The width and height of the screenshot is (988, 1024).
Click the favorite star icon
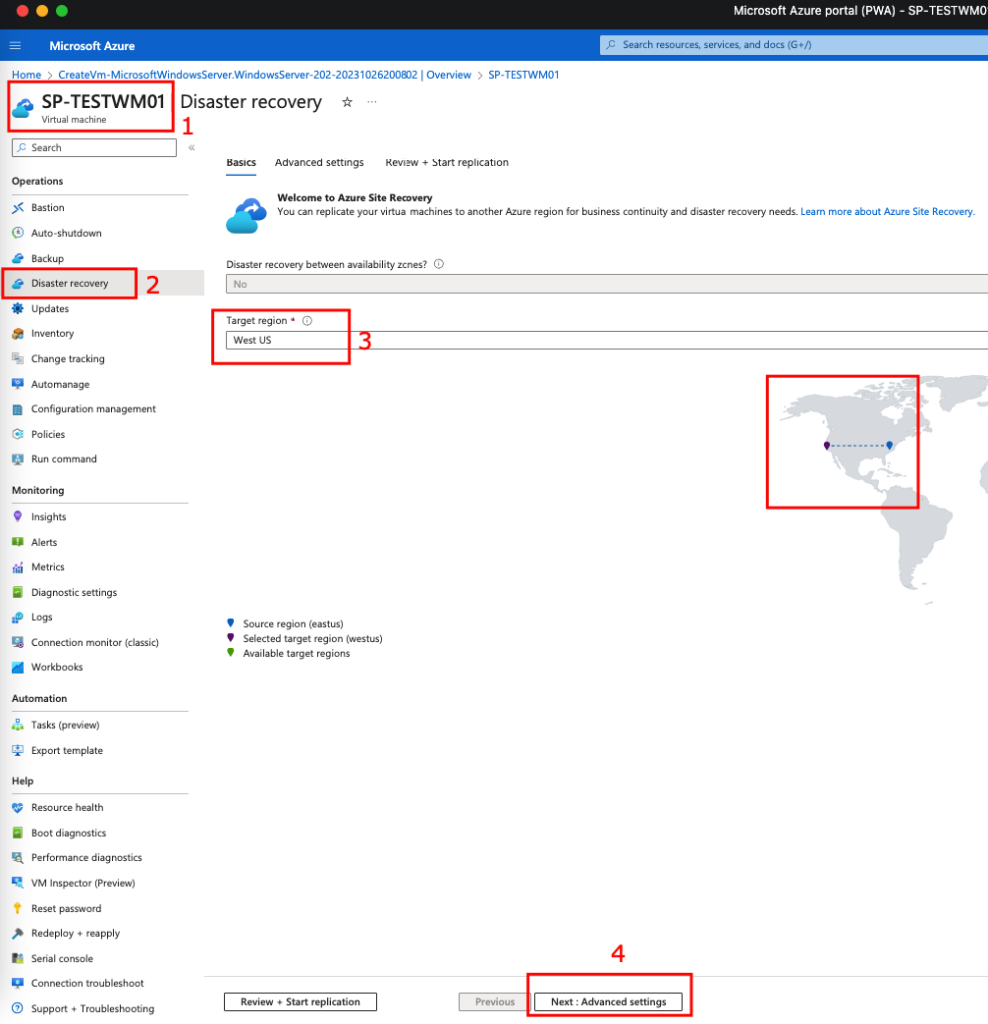tap(347, 102)
